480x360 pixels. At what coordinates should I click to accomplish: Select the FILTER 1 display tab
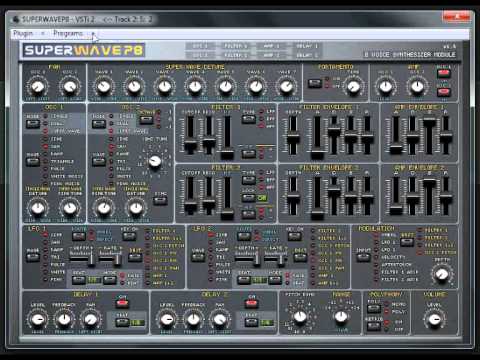click(236, 46)
